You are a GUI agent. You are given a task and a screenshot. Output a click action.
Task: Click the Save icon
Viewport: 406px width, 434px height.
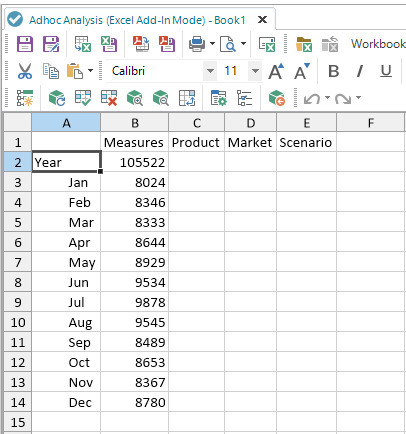pos(25,44)
